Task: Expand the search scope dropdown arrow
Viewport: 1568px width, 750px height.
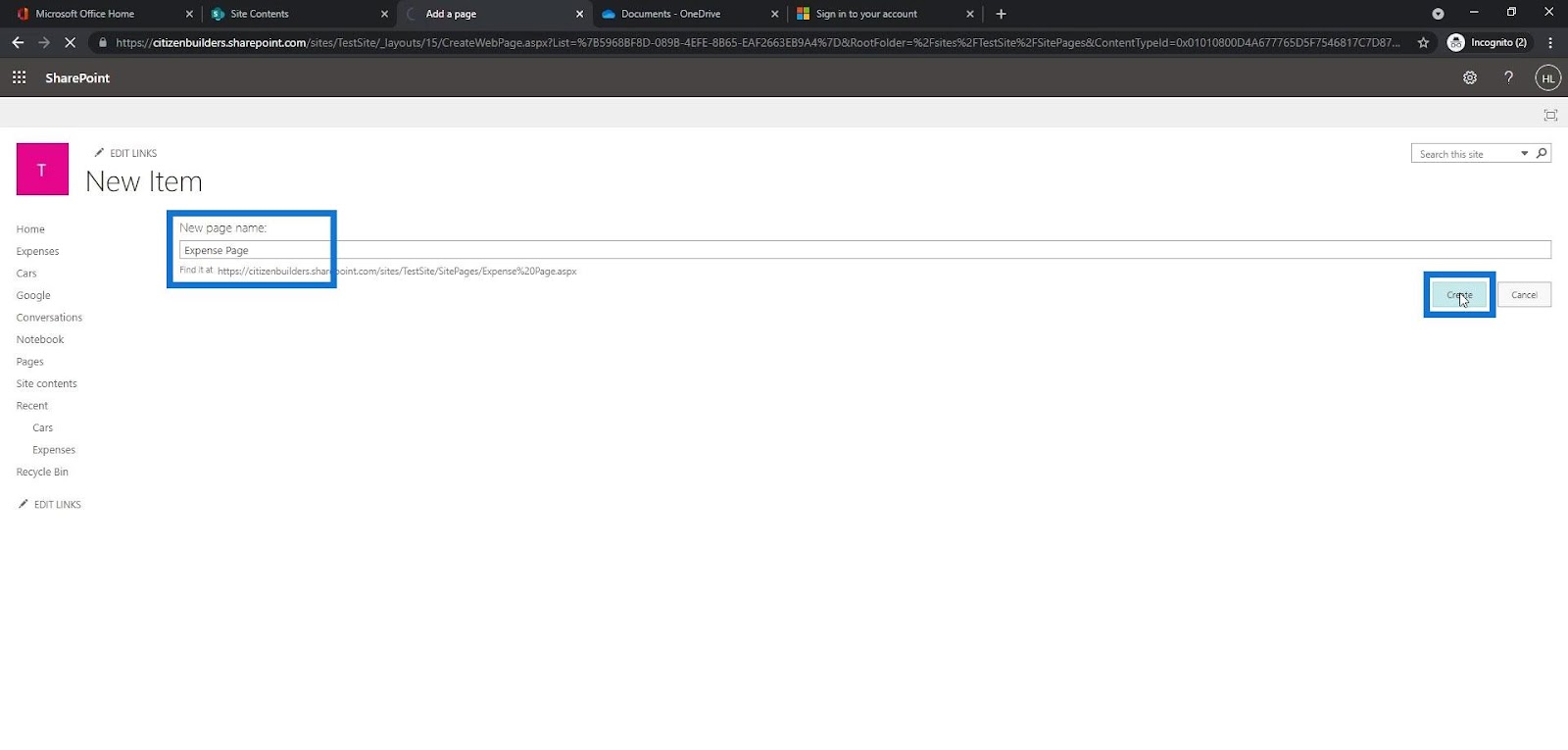Action: (x=1524, y=153)
